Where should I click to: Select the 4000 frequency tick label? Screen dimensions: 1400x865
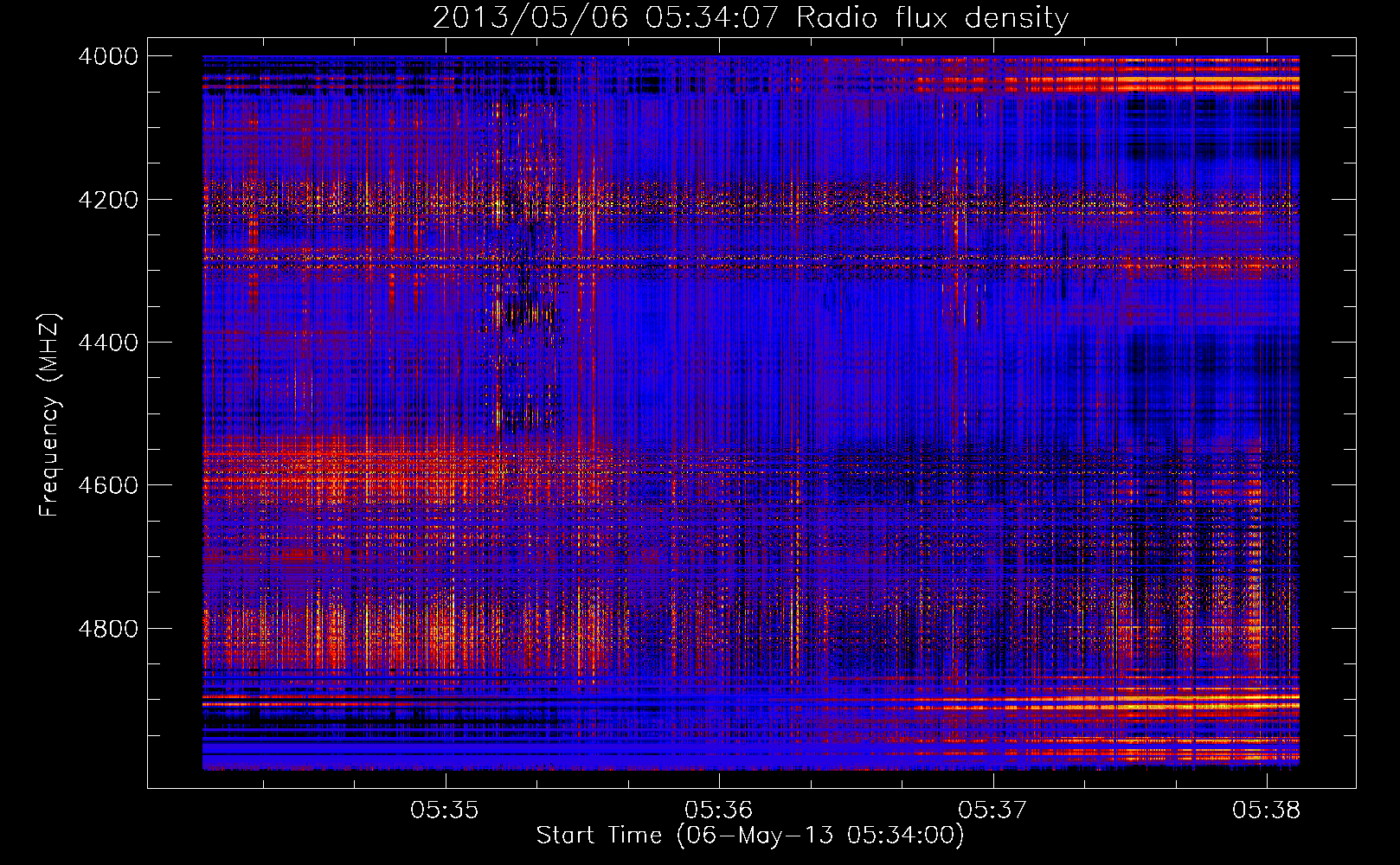pos(108,56)
